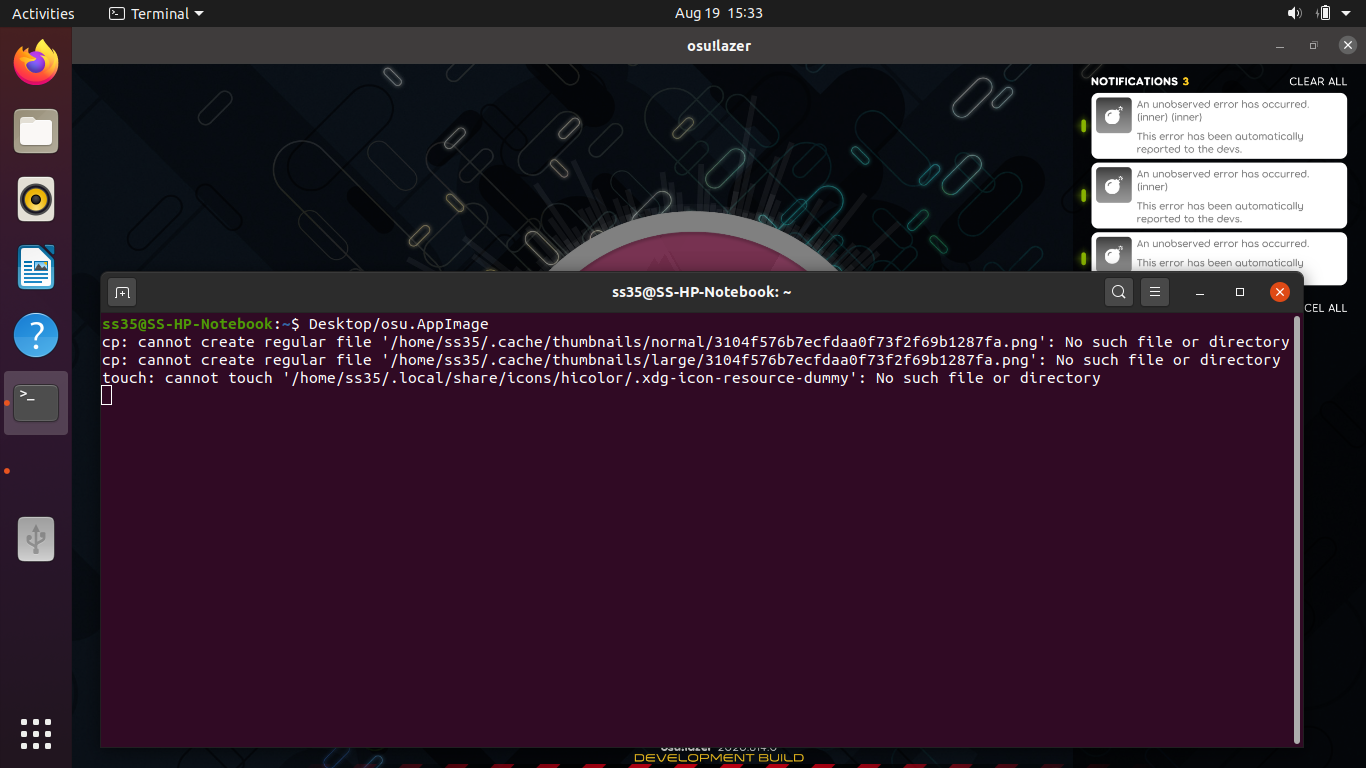Viewport: 1366px width, 768px height.
Task: Click CLEAR ALL in notifications
Action: 1318,81
